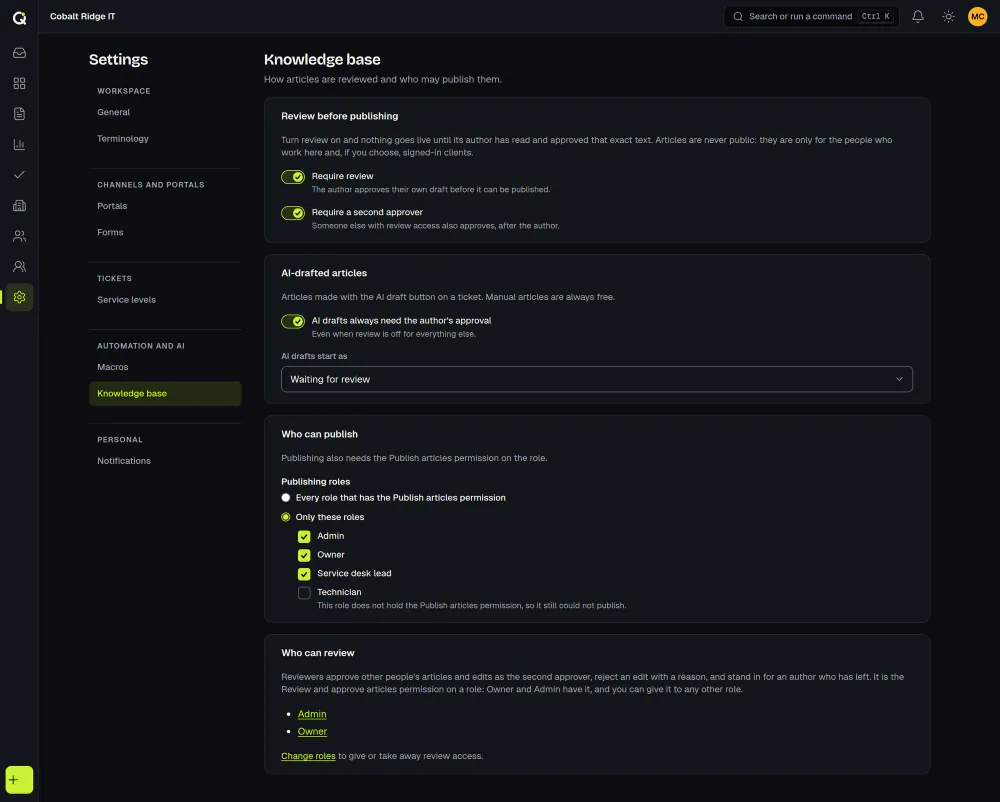
Task: Click the CHANNELS AND PORTALS section label
Action: click(151, 185)
